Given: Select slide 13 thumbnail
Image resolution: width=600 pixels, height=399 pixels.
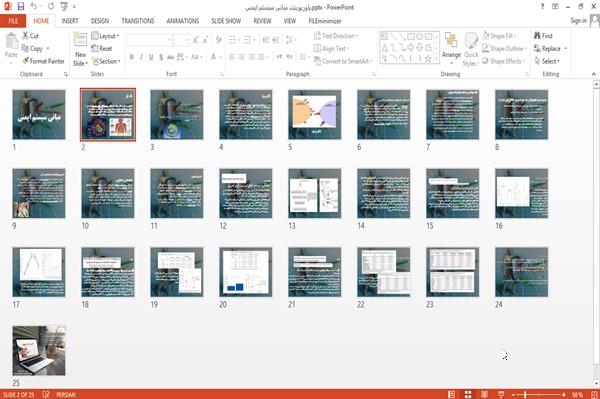Looking at the screenshot, I should pos(315,193).
